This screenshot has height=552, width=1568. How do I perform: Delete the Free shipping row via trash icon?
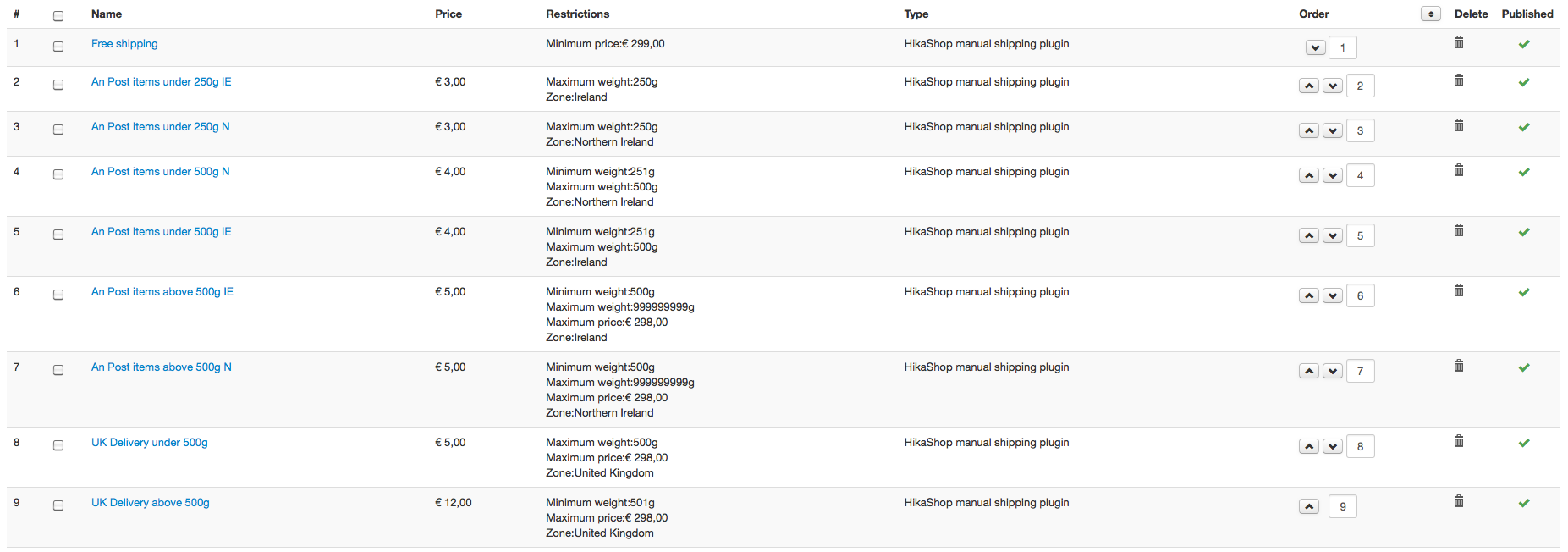coord(1458,42)
